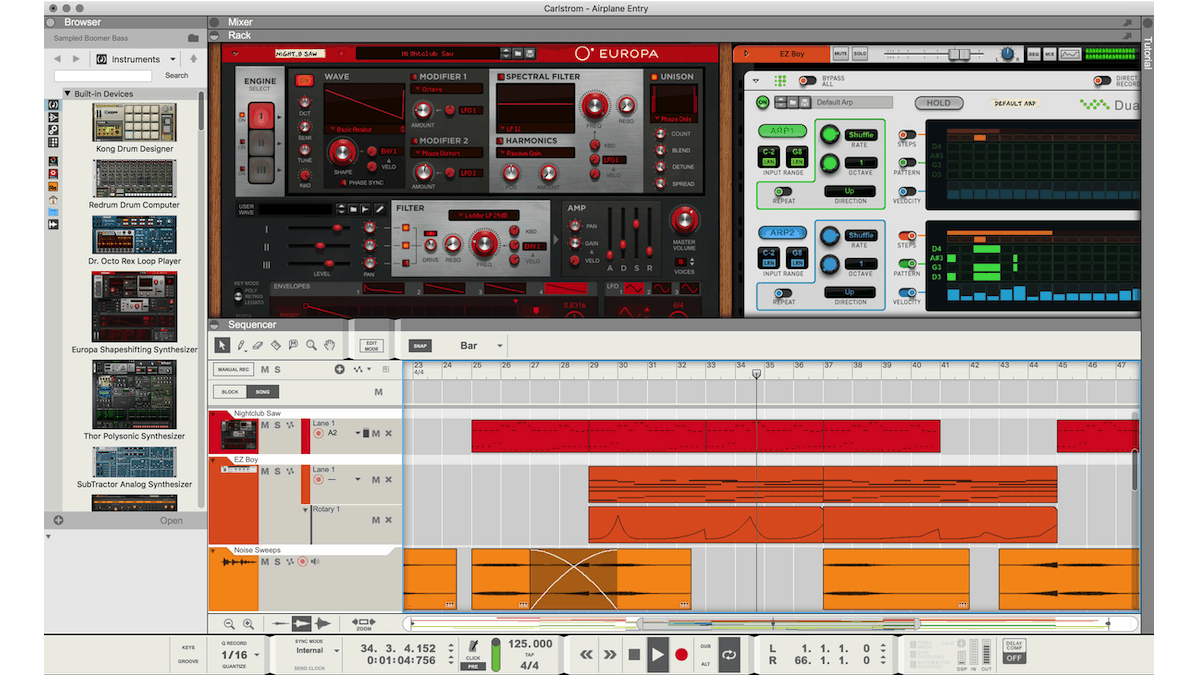Toggle the PRE click button
This screenshot has height=675, width=1200.
[473, 664]
